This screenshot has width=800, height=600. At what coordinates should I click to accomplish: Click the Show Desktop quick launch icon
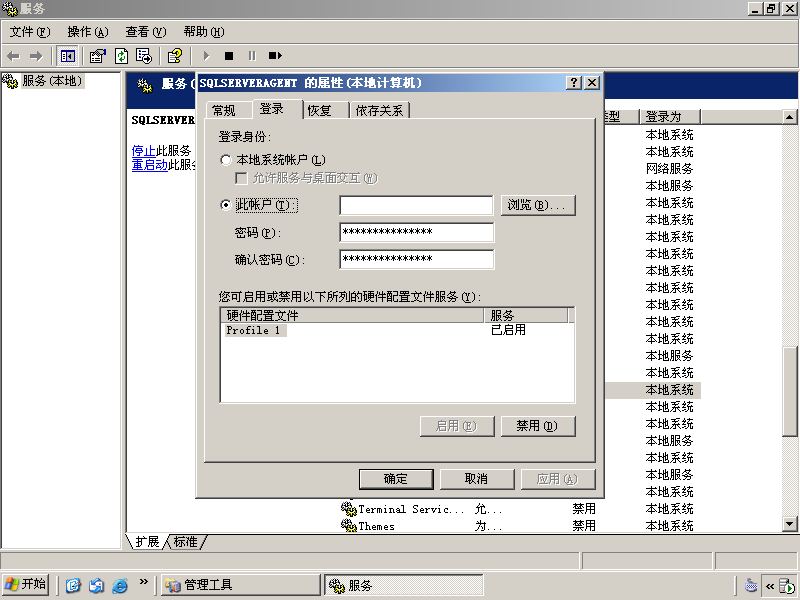(x=73, y=585)
